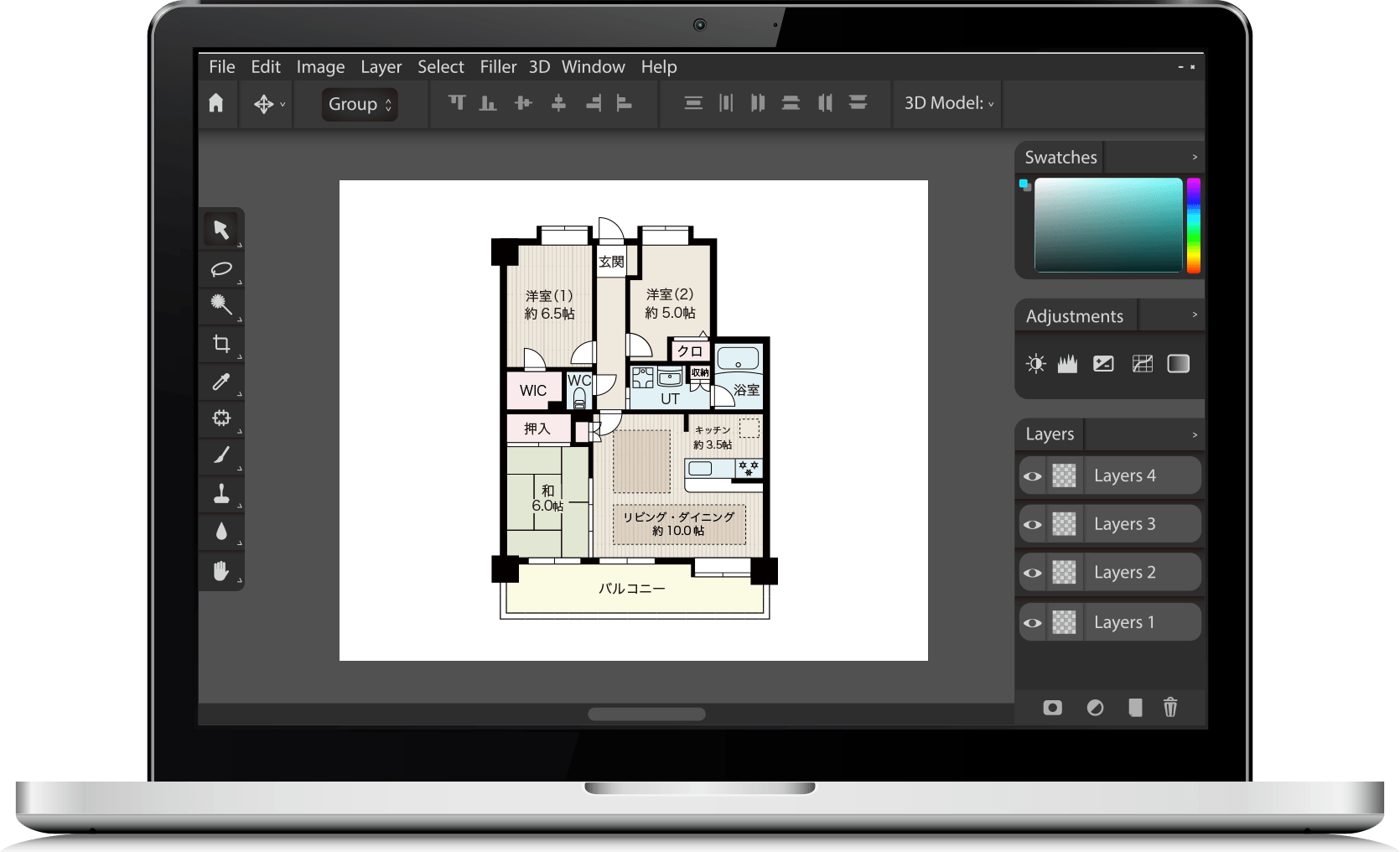Hide the Layers 1 layer

coord(1032,623)
